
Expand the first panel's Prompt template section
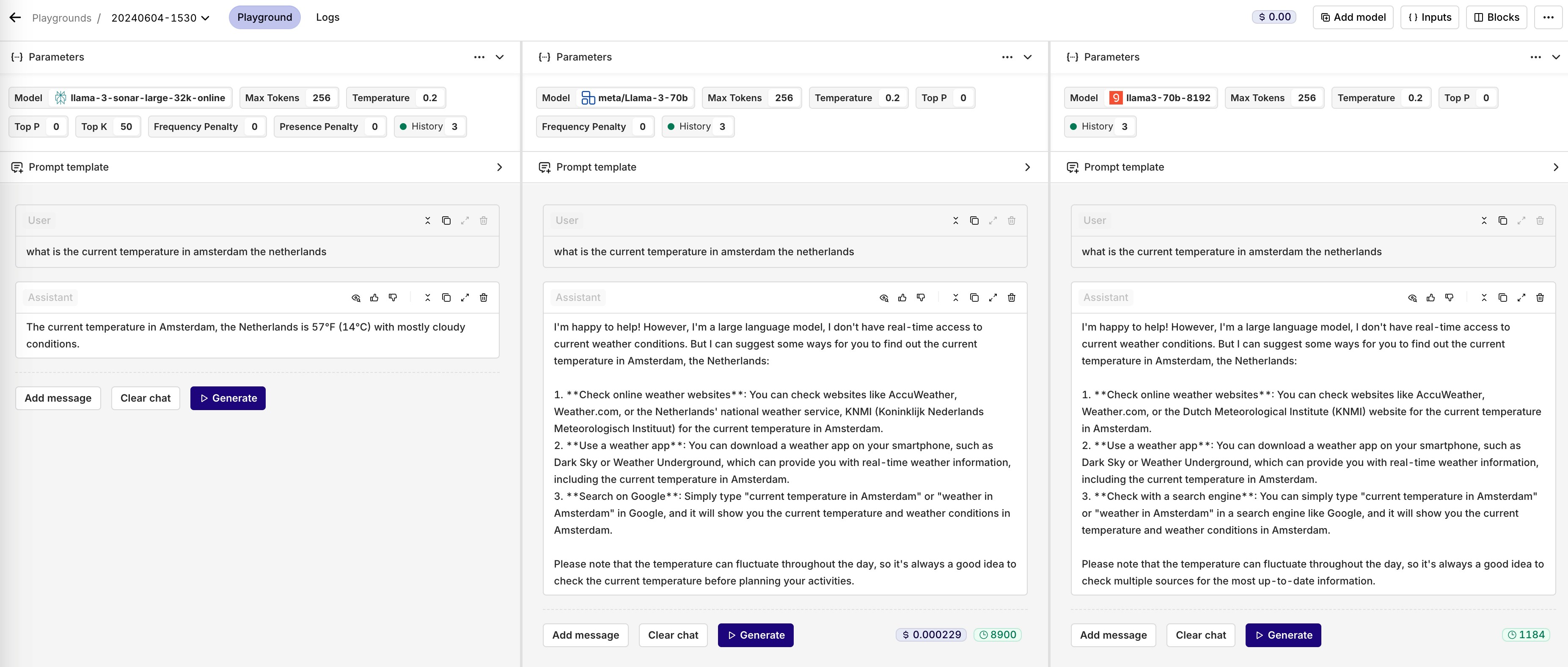click(x=499, y=167)
